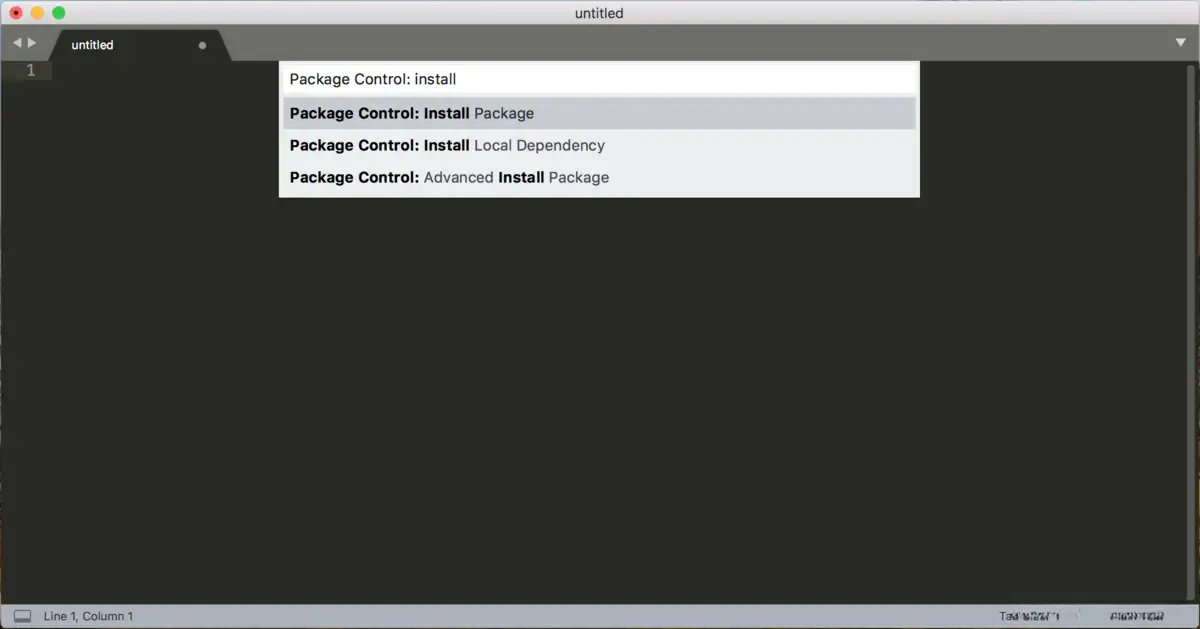1200x629 pixels.
Task: Click the untitled window title text
Action: [599, 13]
